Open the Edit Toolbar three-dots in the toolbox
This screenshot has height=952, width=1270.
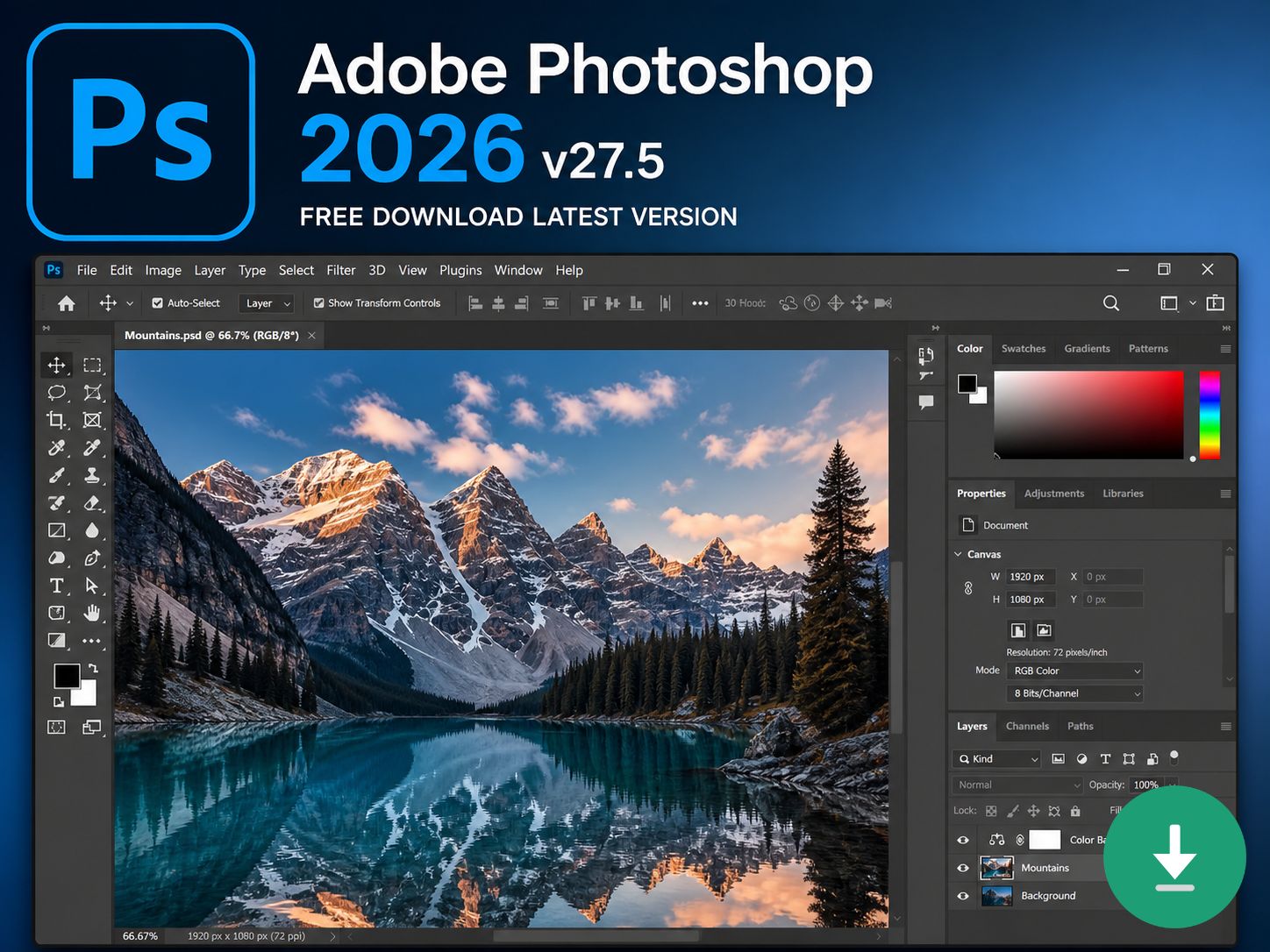92,641
